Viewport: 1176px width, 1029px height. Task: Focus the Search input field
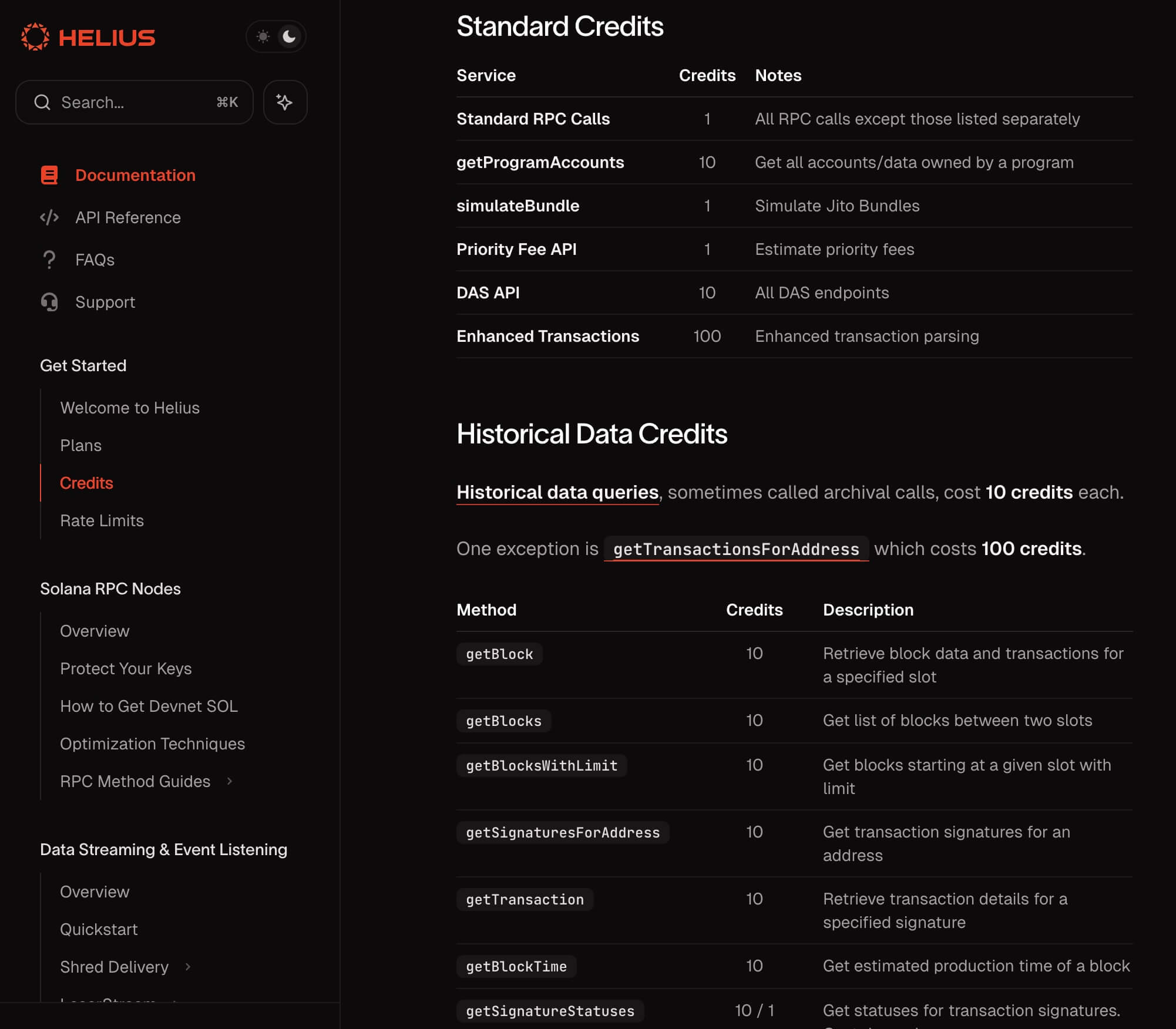click(x=135, y=102)
